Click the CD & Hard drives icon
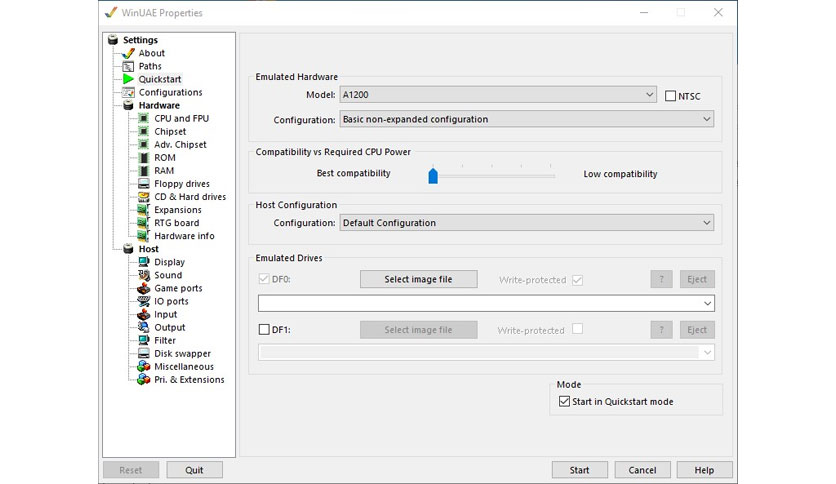Viewport: 836px width, 484px height. point(143,197)
